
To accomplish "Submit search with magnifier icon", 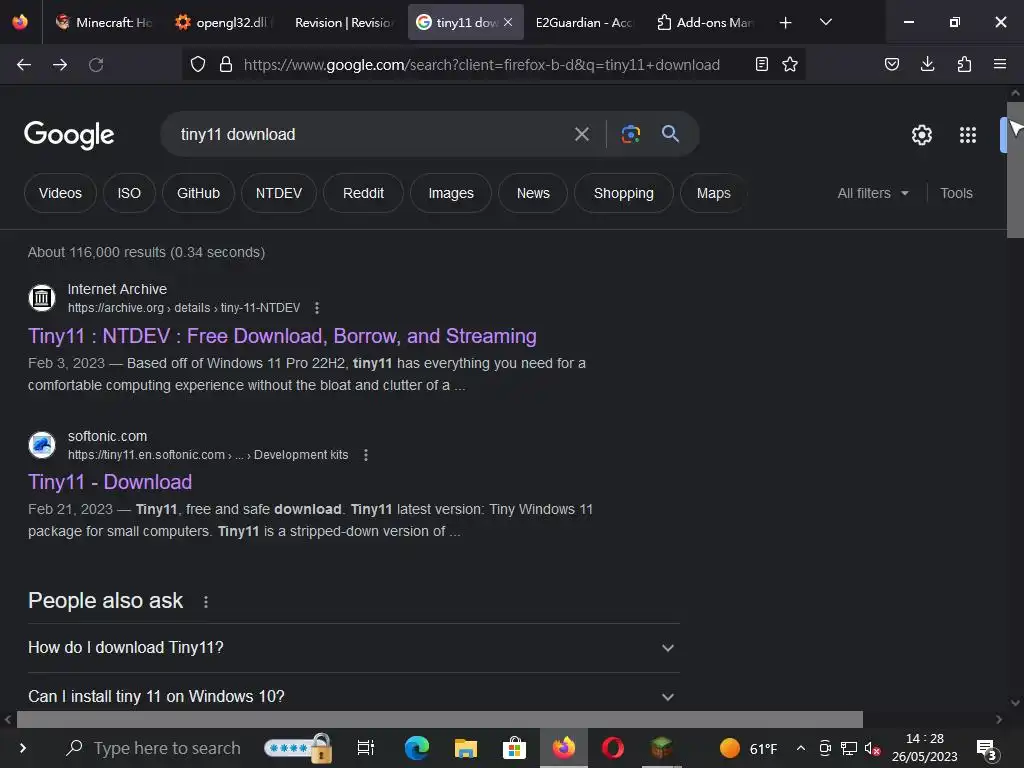I will [x=670, y=135].
